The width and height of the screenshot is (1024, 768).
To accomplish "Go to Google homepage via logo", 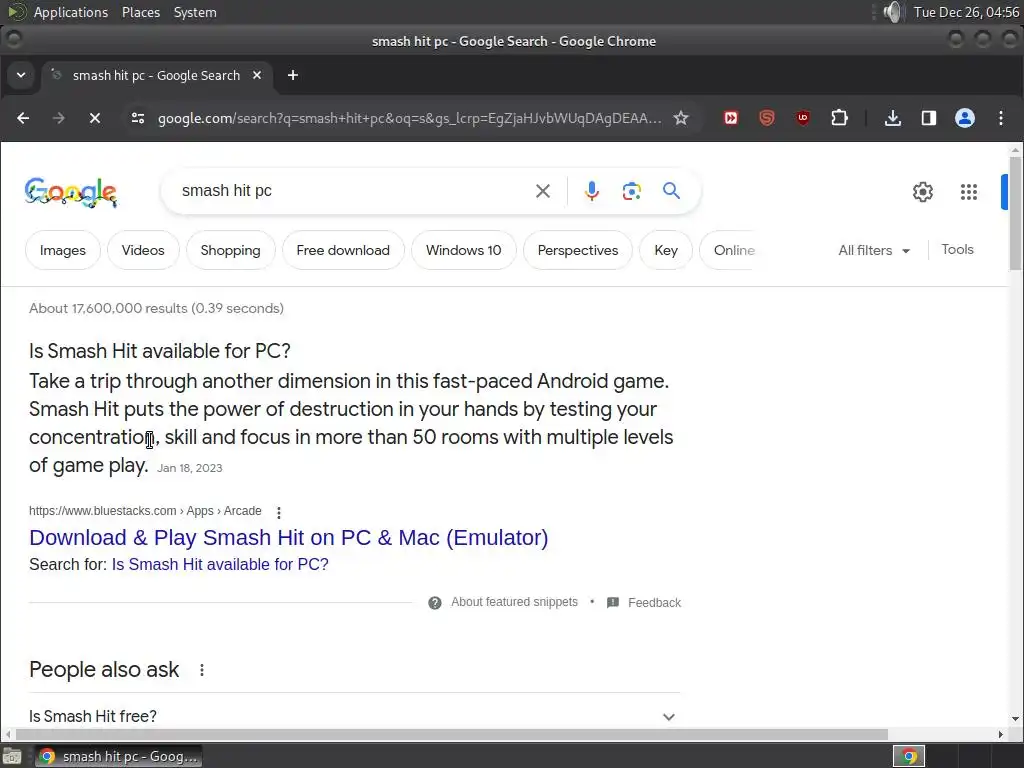I will pos(71,192).
